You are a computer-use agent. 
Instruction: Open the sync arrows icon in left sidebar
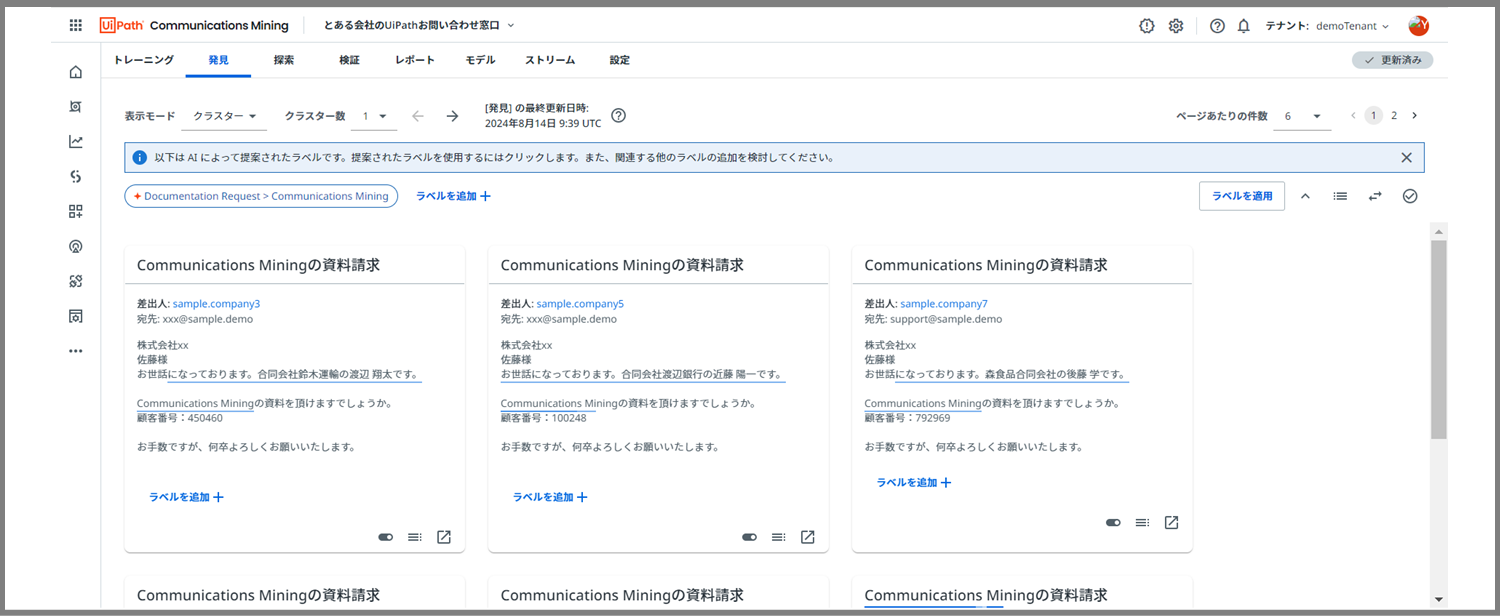point(76,177)
